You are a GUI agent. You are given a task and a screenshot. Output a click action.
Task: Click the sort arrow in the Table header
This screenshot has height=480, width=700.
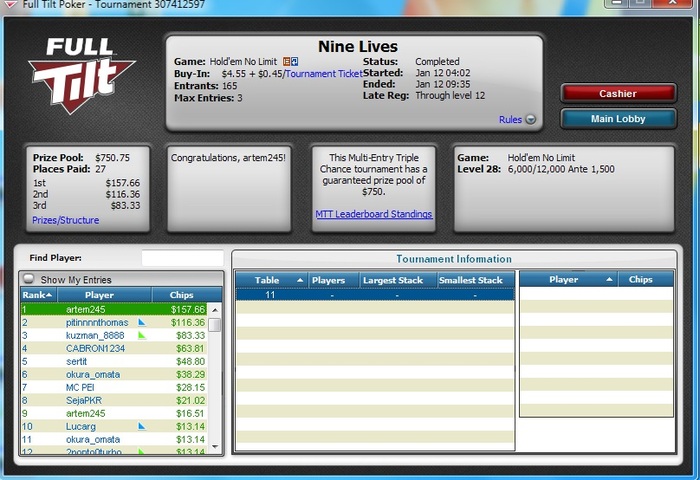[x=300, y=280]
